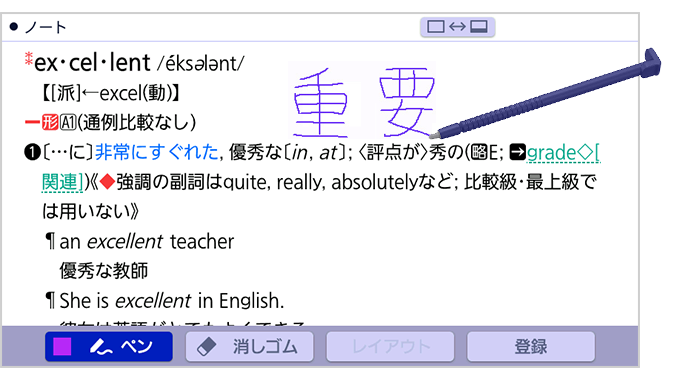Select the ノート header label
Screen dimensions: 682x368
[x=45, y=27]
